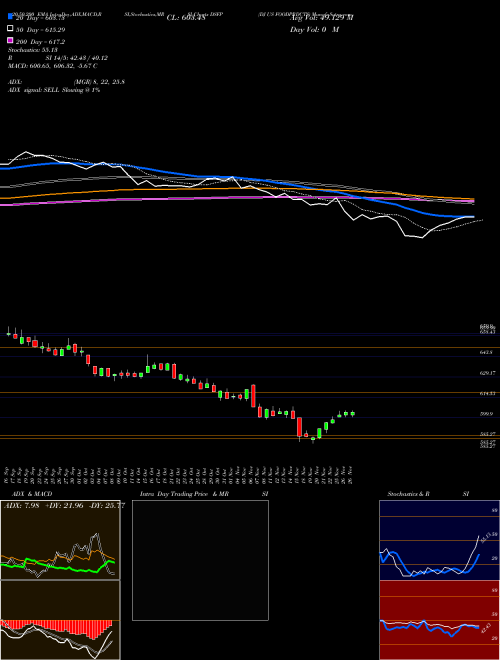Click the 614.33 price axis label
The height and width of the screenshot is (660, 500).
coord(487,393)
